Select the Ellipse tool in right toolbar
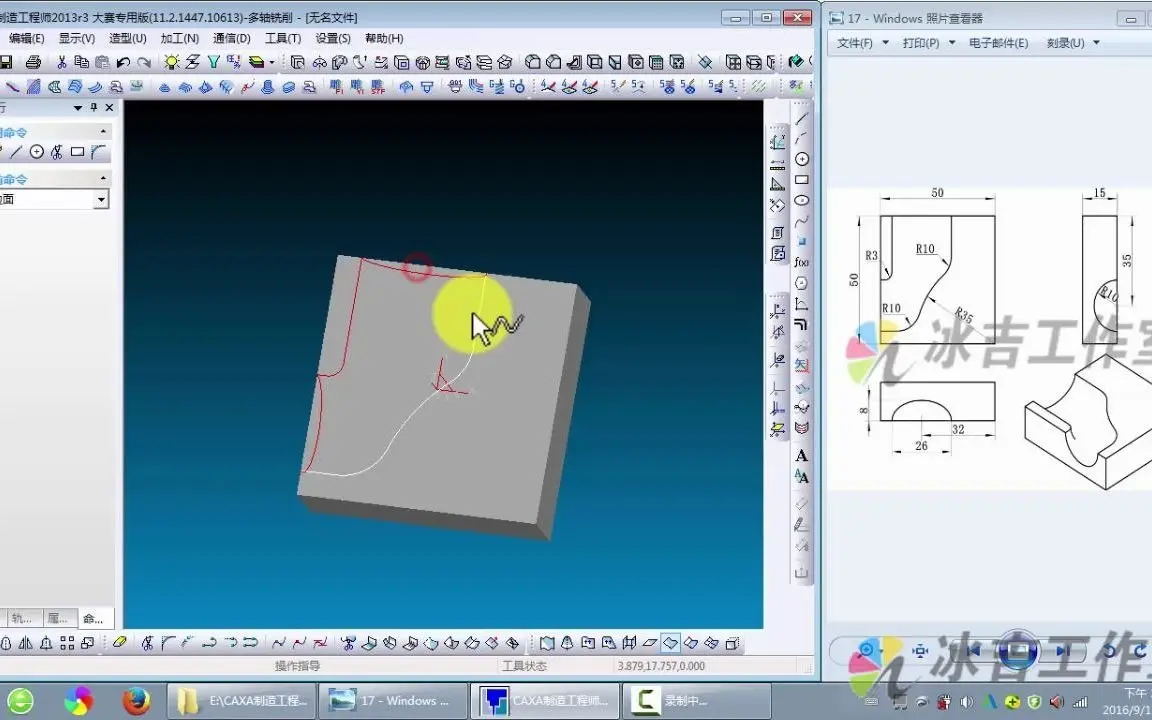Image resolution: width=1152 pixels, height=720 pixels. tap(802, 200)
